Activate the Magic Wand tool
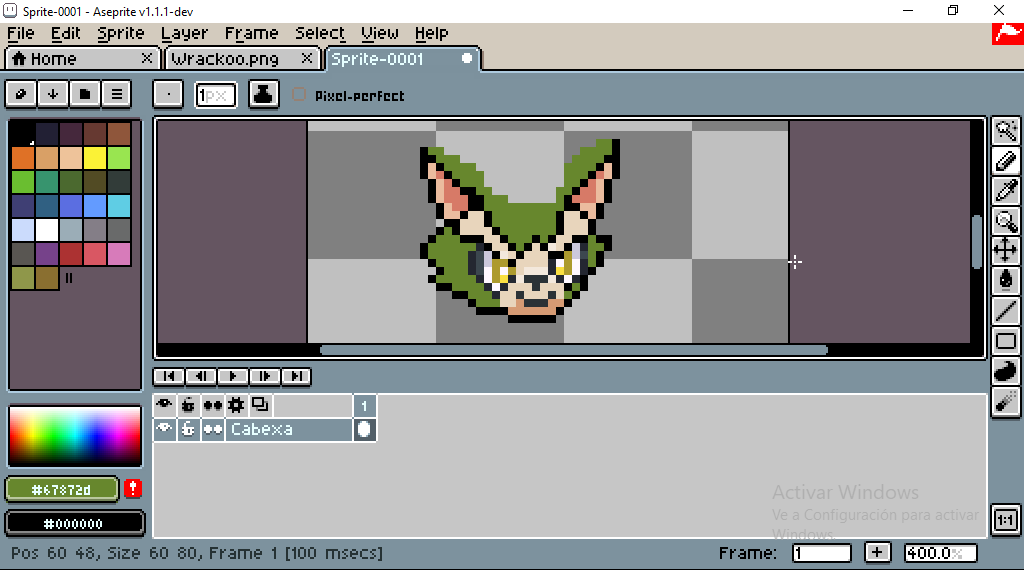This screenshot has height=570, width=1024. 1006,130
